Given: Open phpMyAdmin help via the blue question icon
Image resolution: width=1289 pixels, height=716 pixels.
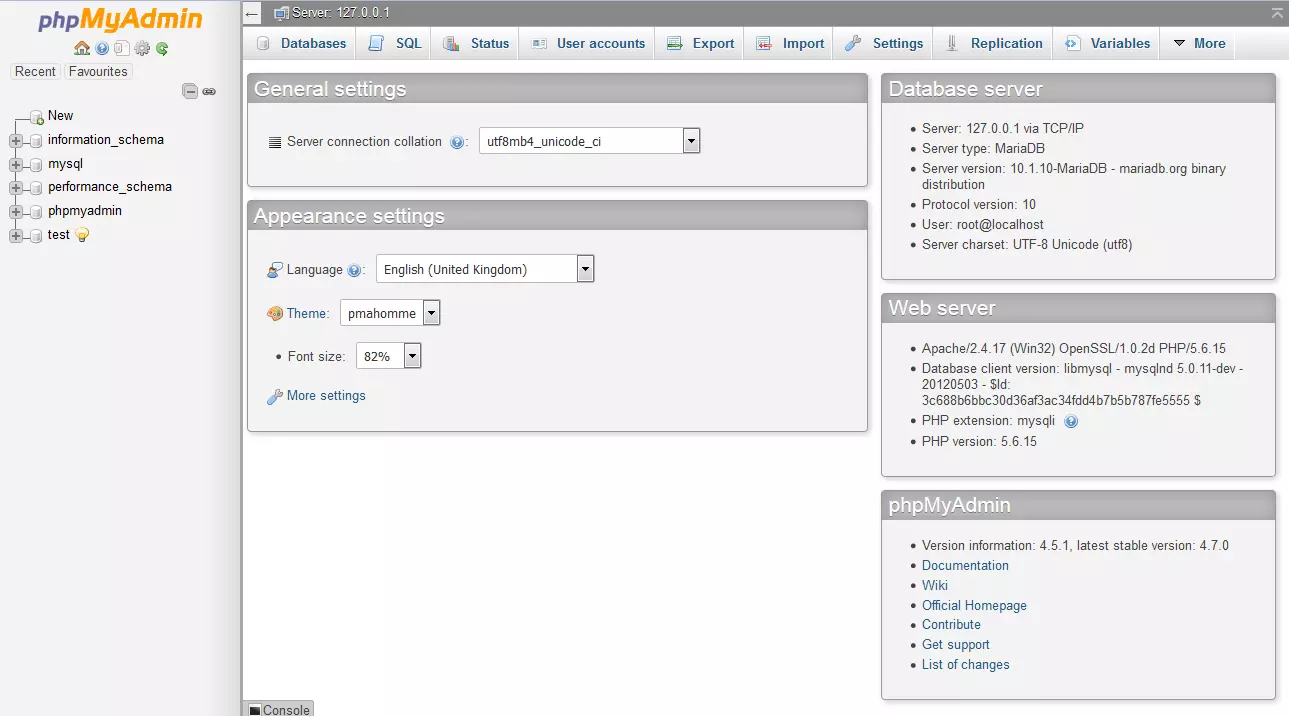Looking at the screenshot, I should coord(101,48).
